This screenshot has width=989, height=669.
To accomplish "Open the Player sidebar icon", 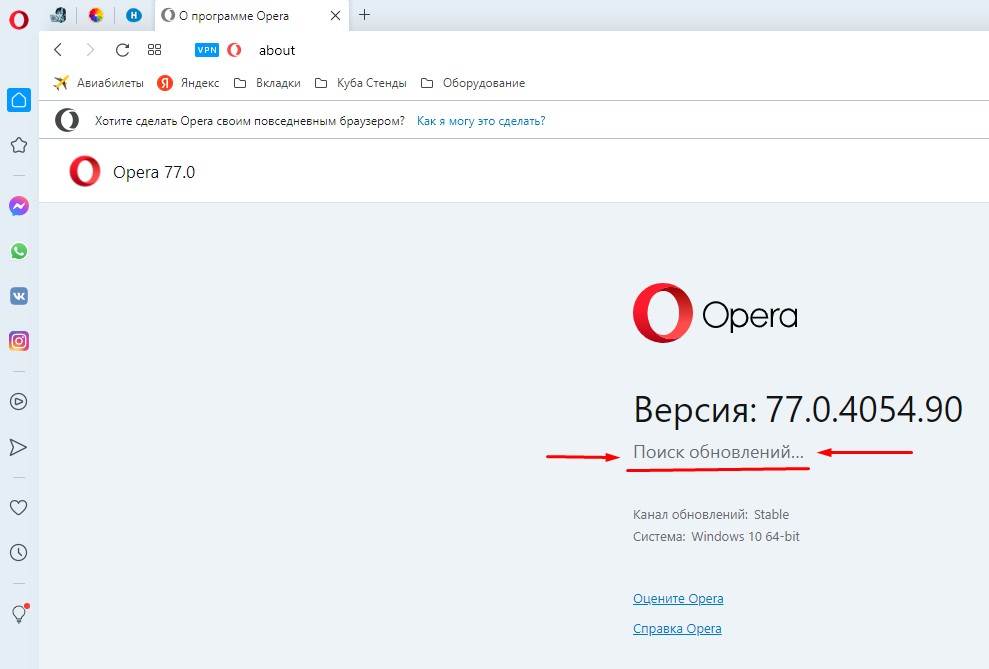I will coord(18,402).
